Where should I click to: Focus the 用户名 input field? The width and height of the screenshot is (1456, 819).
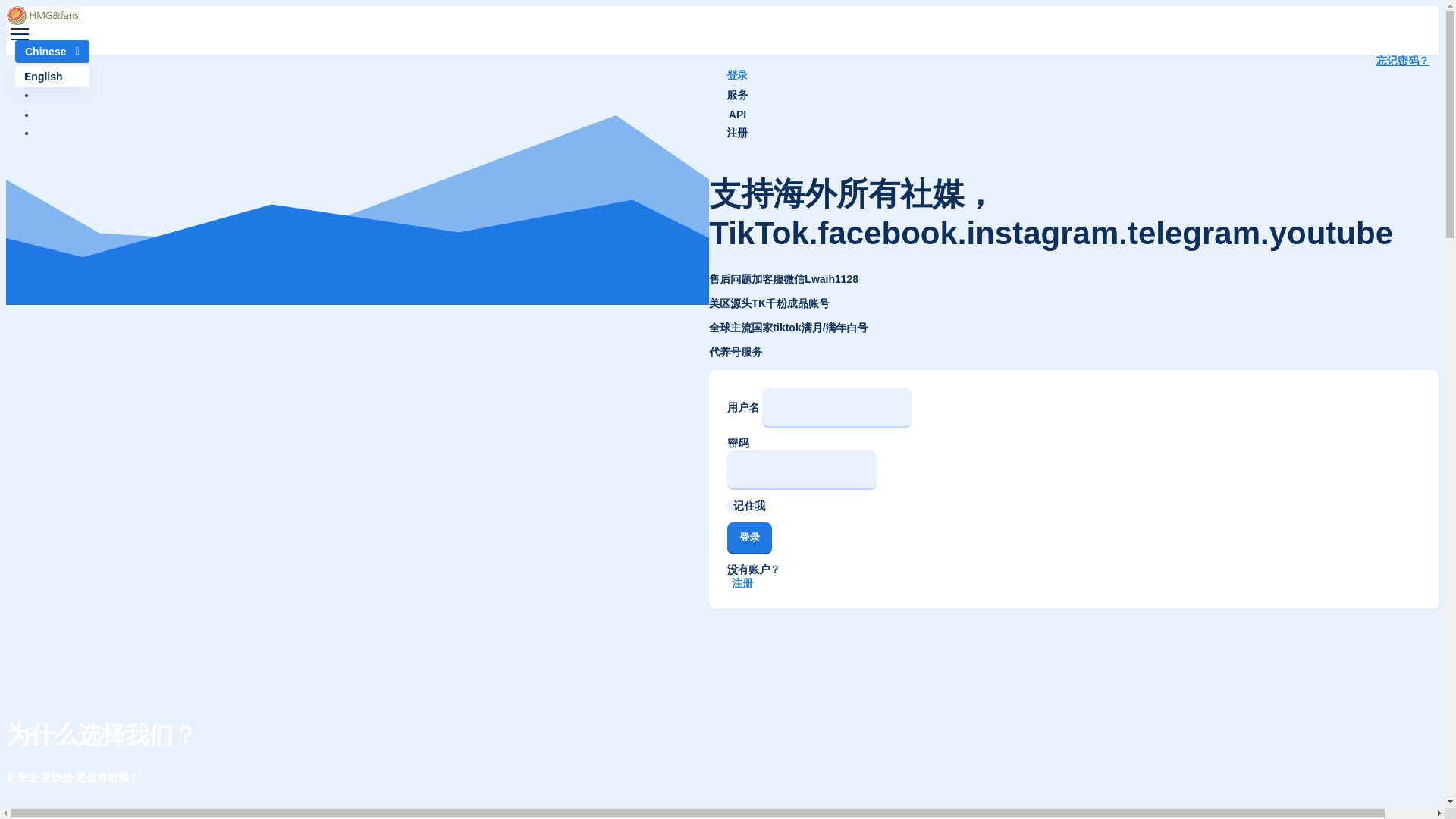(836, 408)
